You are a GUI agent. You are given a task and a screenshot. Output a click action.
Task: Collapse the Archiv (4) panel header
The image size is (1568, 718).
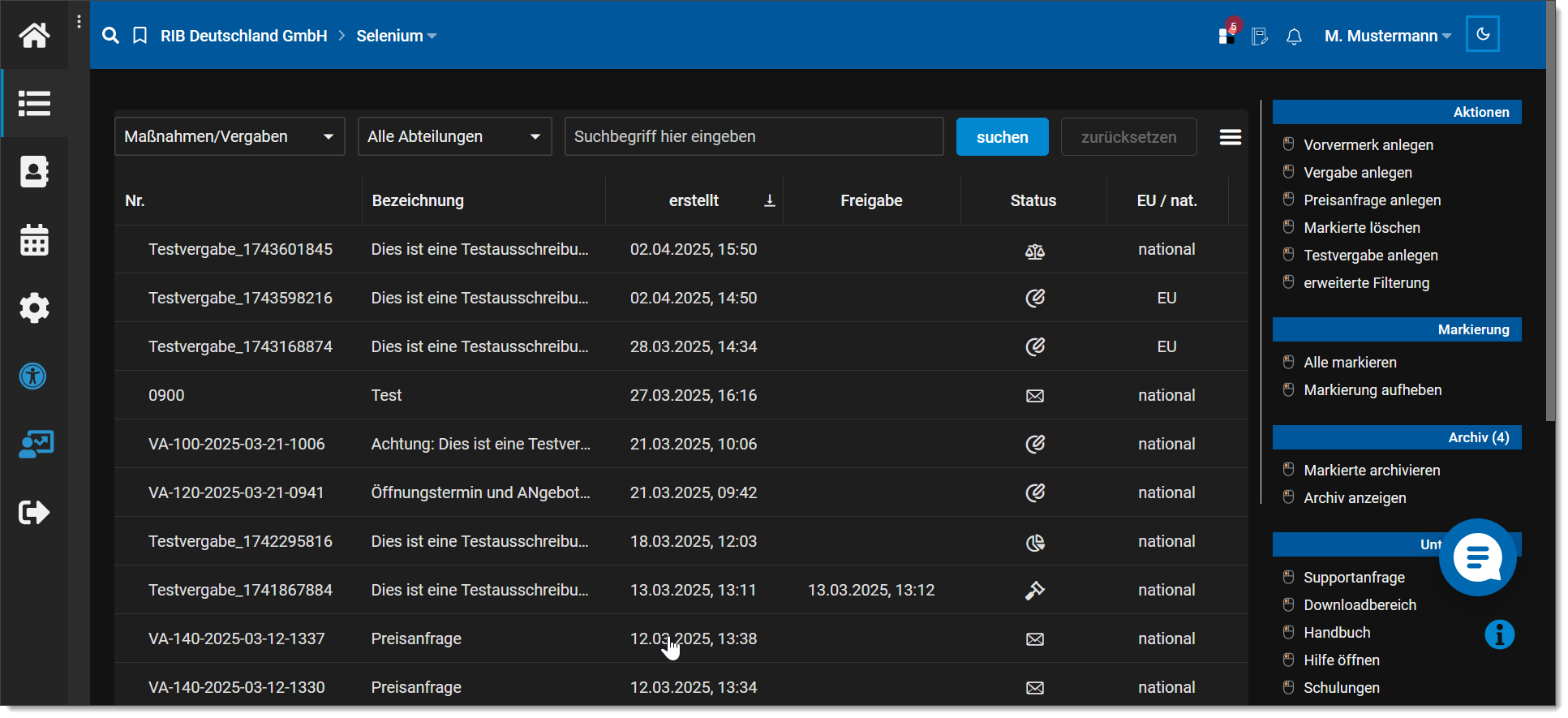pos(1397,437)
